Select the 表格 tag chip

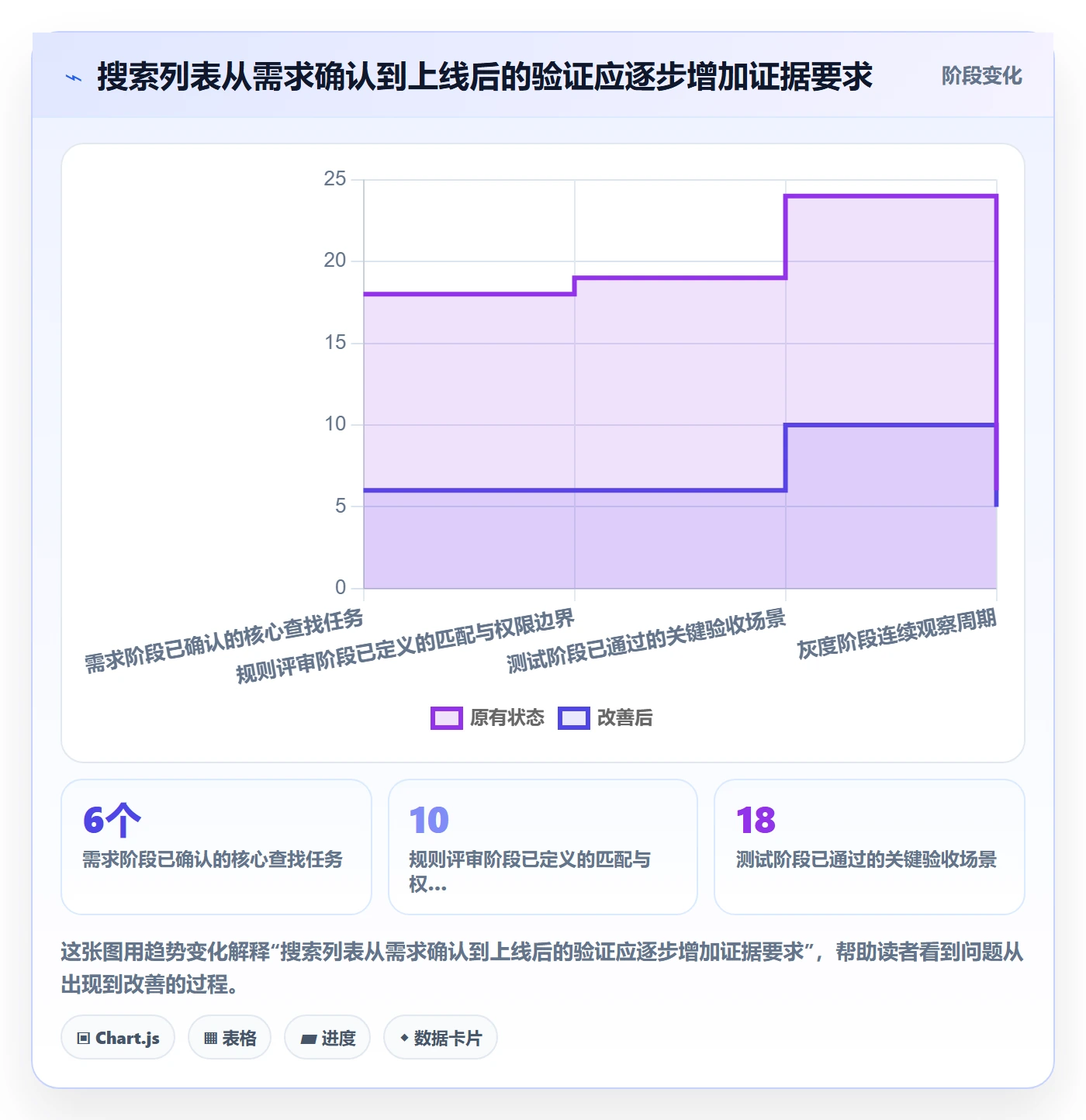click(230, 1038)
